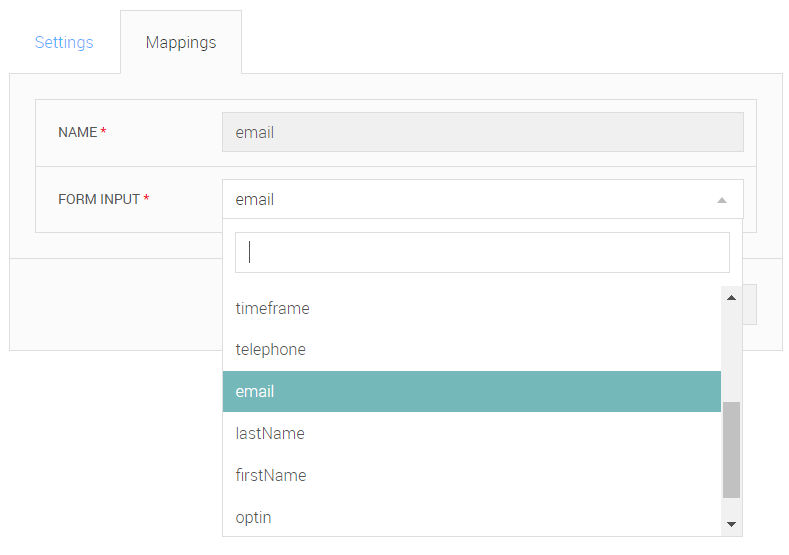Select the optin option
This screenshot has width=789, height=555.
tap(471, 517)
